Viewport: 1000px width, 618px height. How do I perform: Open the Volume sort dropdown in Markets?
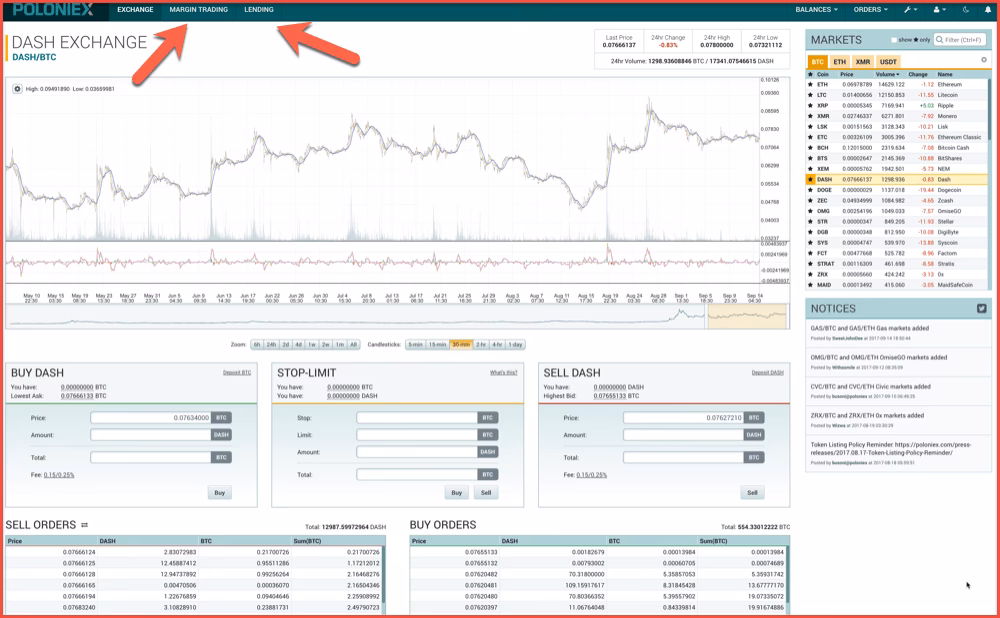pyautogui.click(x=888, y=74)
